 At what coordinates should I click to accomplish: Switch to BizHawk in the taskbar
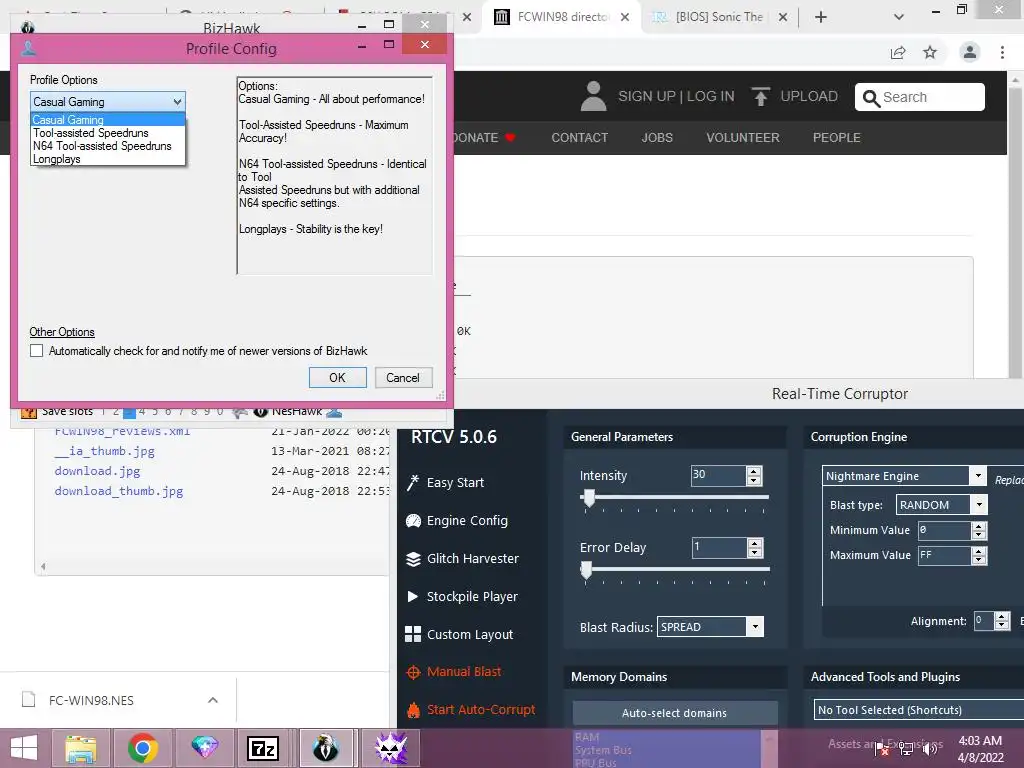point(325,748)
